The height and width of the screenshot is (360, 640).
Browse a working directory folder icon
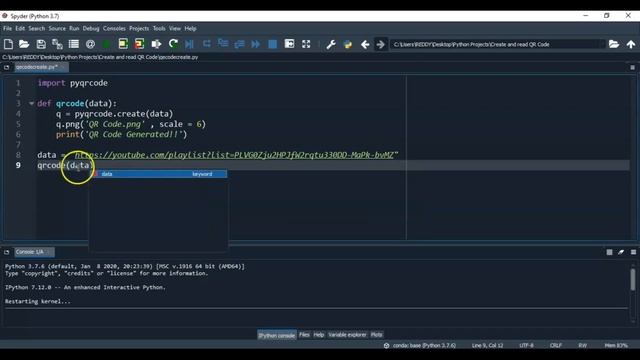[614, 44]
